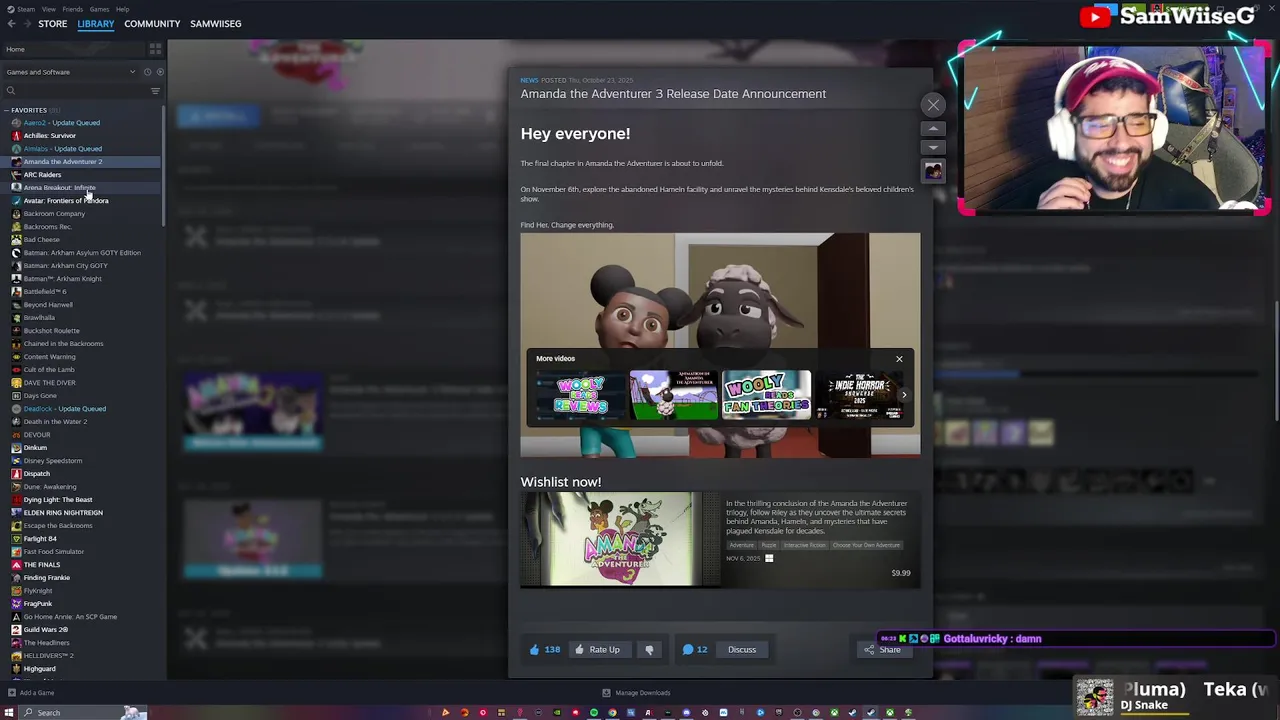Open Spotify from the taskbar

click(x=594, y=713)
